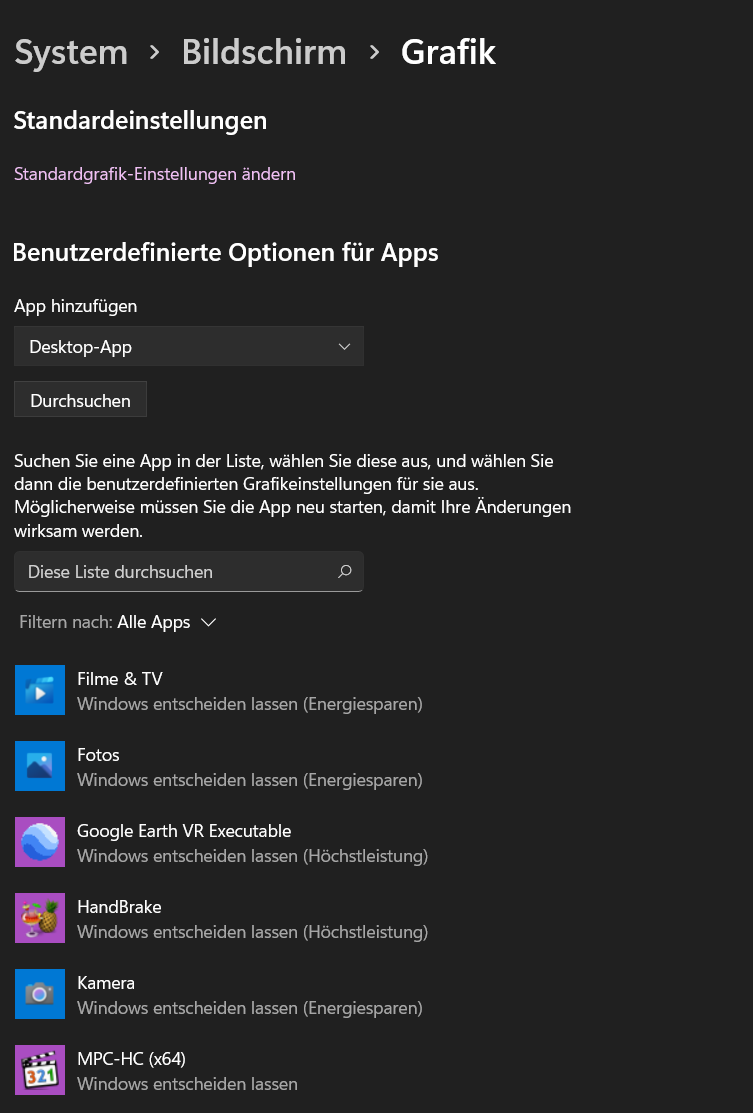This screenshot has height=1113, width=753.
Task: Click 'Benutzerdefinierte Optionen für Apps' heading
Action: click(x=226, y=253)
